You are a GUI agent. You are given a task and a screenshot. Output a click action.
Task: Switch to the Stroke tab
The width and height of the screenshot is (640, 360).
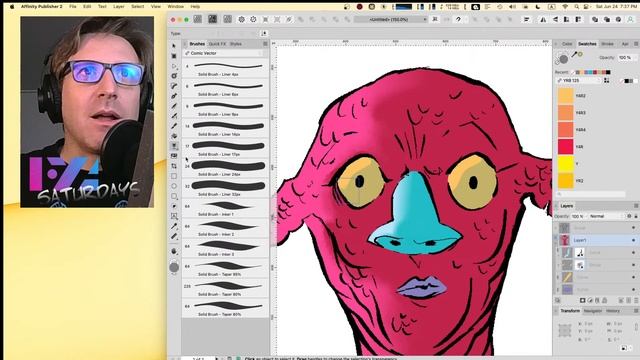[607, 44]
